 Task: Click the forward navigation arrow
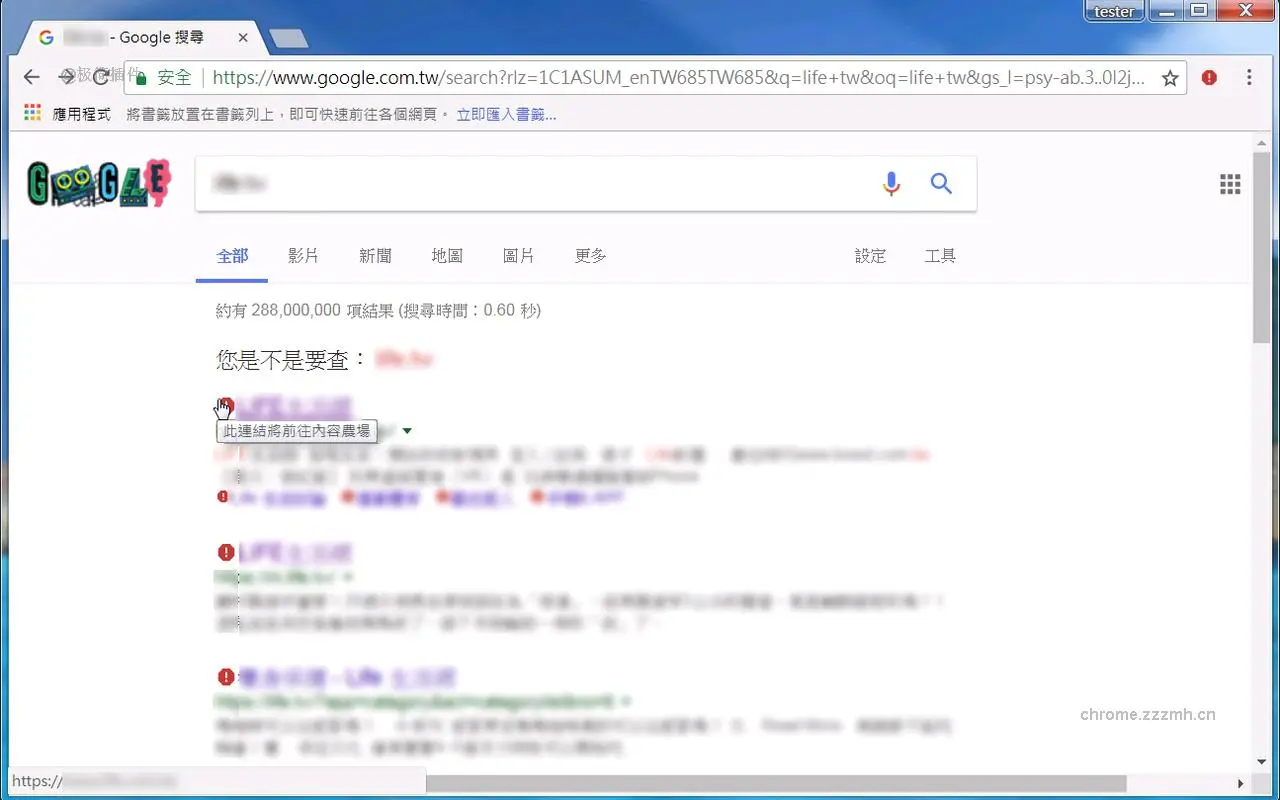pos(66,77)
